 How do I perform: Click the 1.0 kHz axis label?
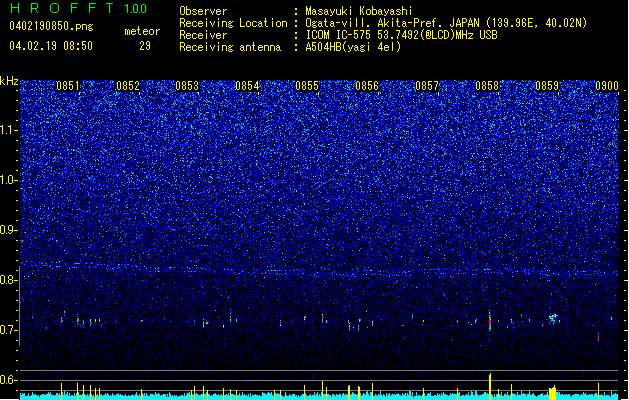pos(9,180)
